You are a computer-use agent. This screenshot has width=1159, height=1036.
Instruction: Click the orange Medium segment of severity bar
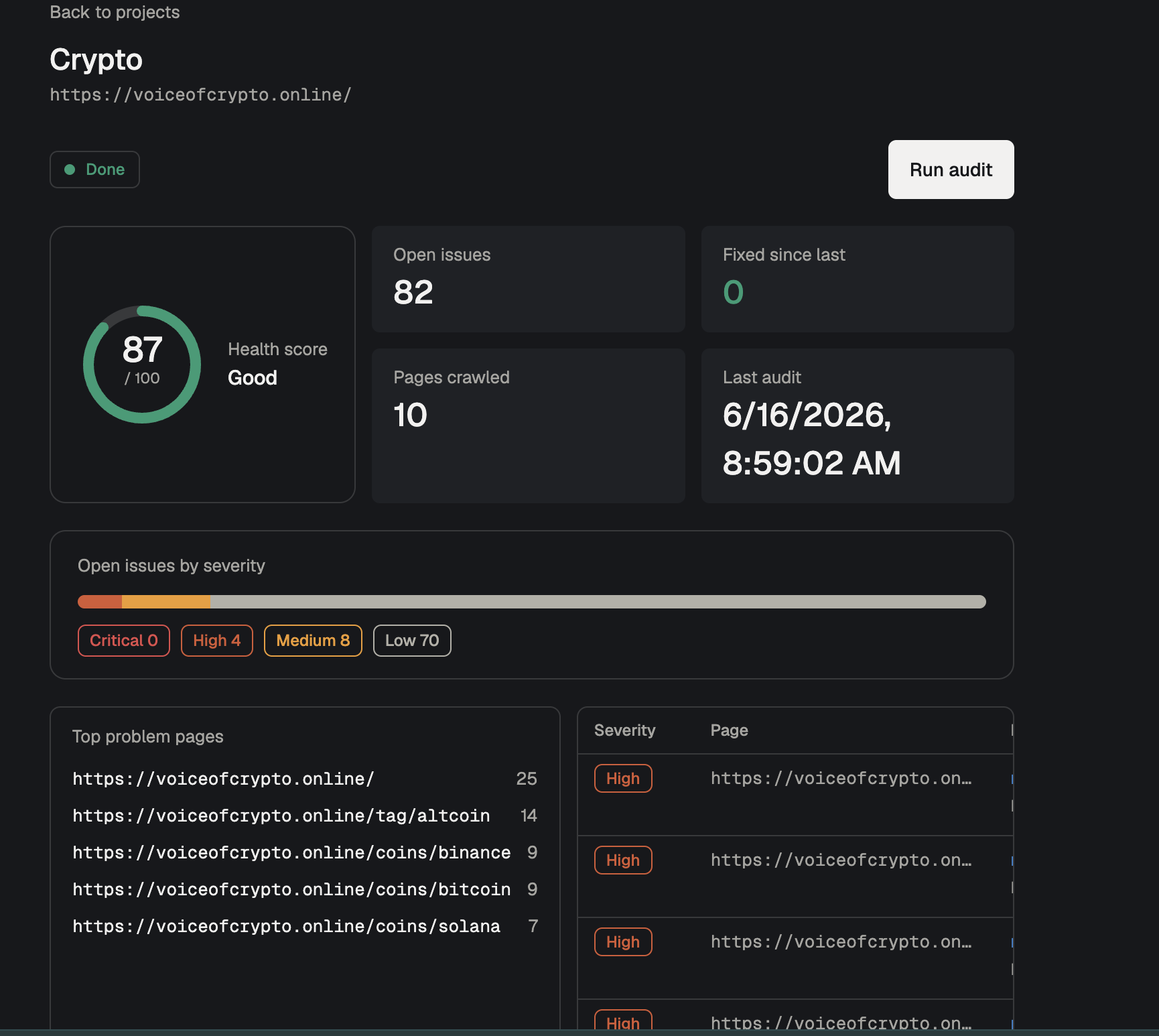tap(166, 602)
